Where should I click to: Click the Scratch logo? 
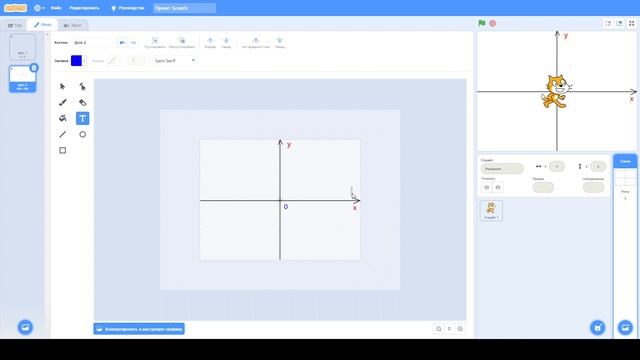(x=15, y=8)
